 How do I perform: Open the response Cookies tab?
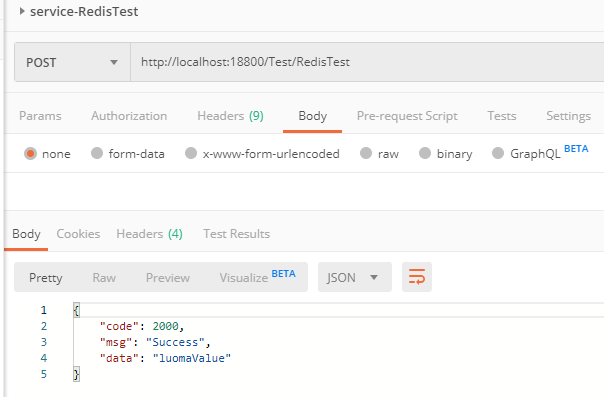click(x=78, y=234)
